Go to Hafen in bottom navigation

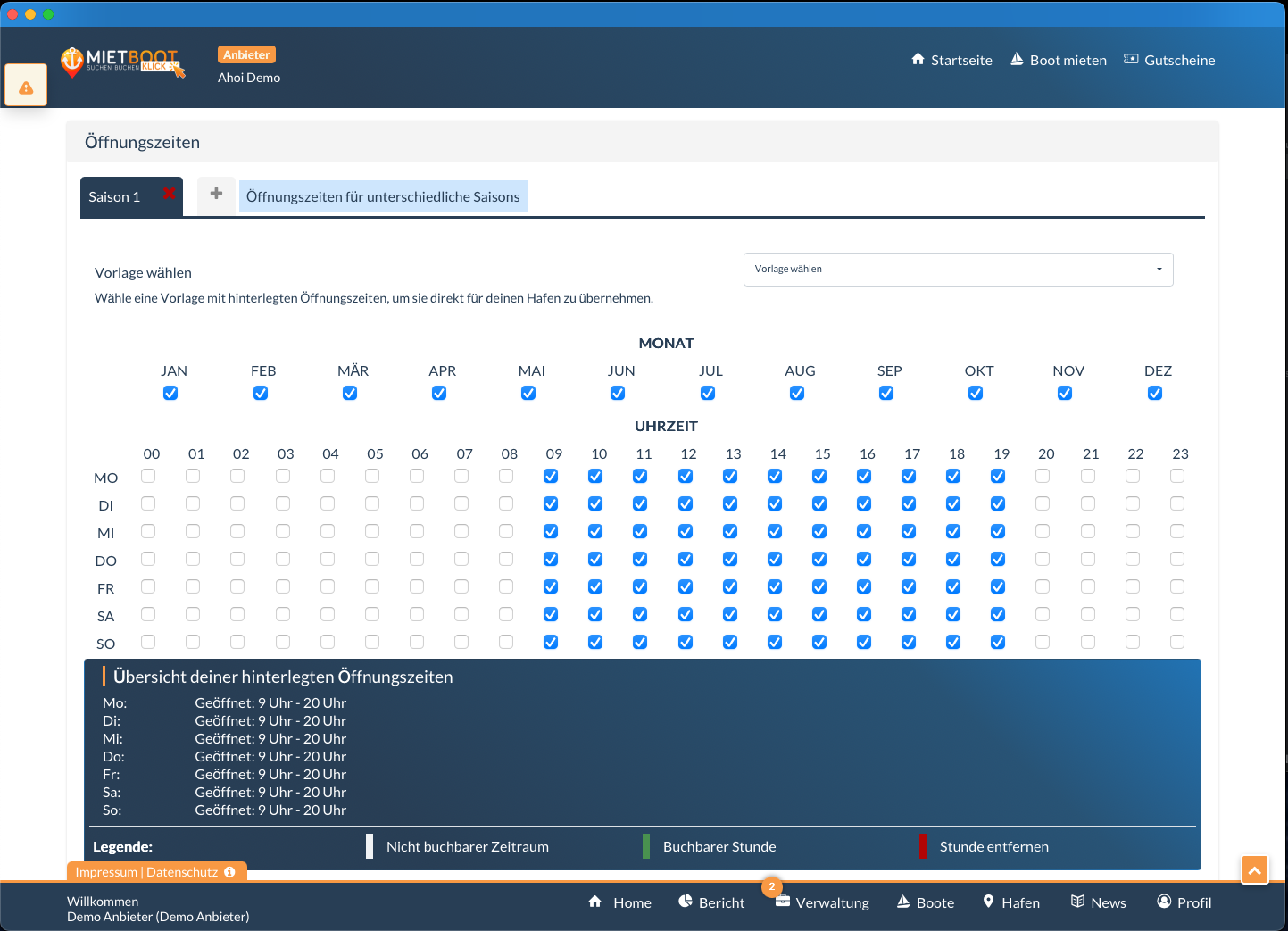click(1011, 902)
